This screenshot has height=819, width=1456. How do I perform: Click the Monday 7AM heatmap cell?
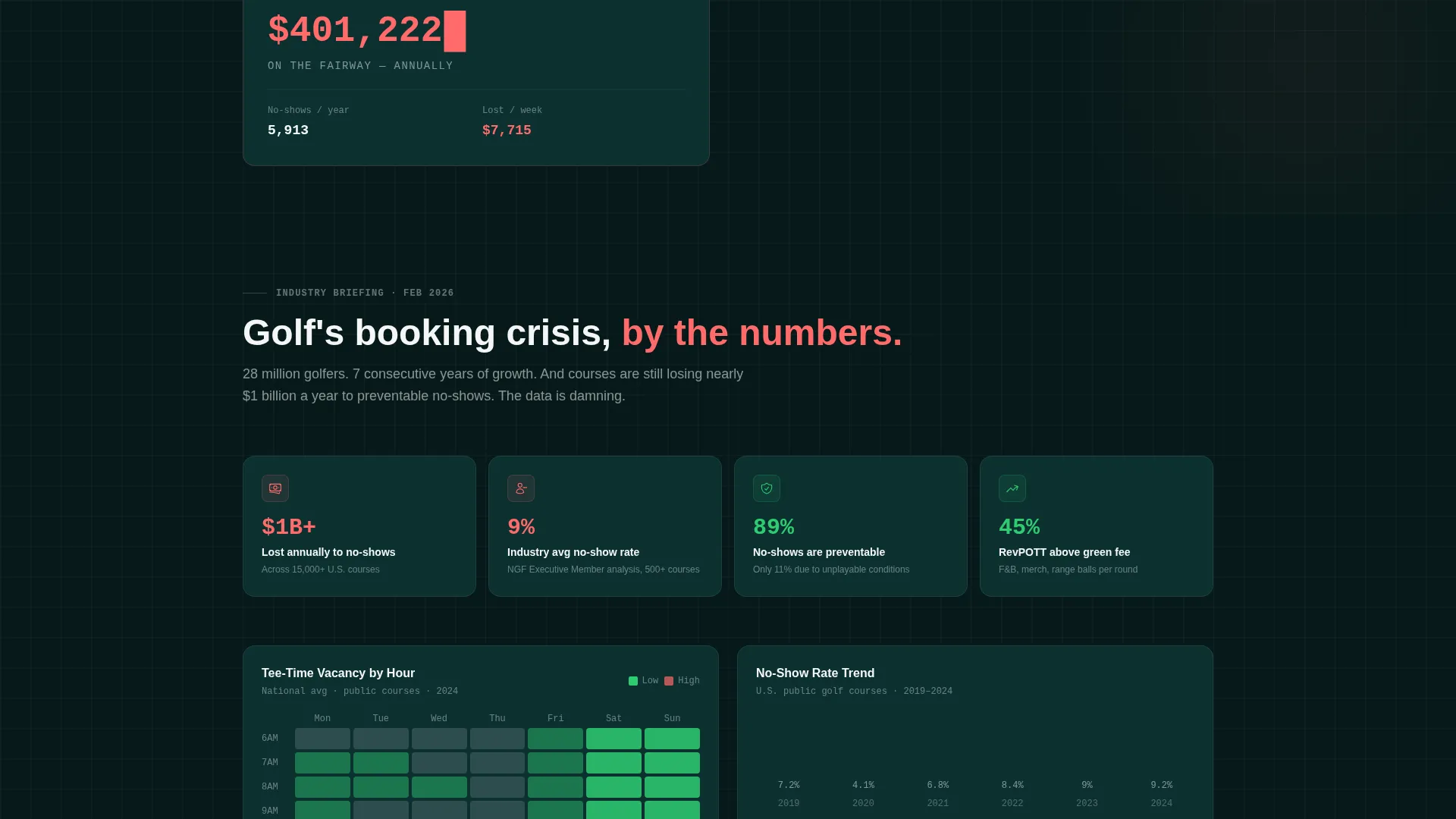click(x=322, y=763)
